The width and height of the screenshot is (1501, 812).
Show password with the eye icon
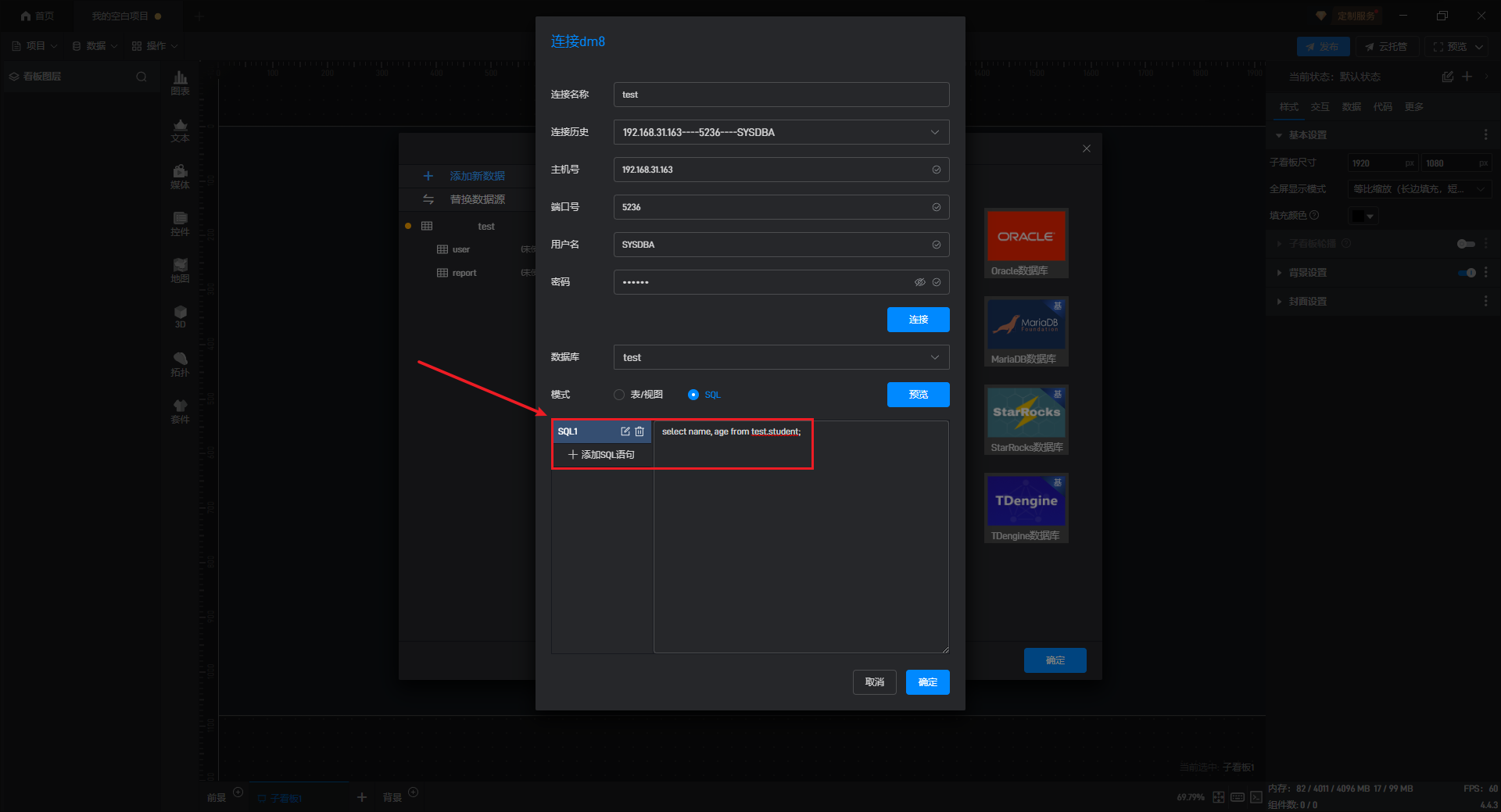pos(919,282)
